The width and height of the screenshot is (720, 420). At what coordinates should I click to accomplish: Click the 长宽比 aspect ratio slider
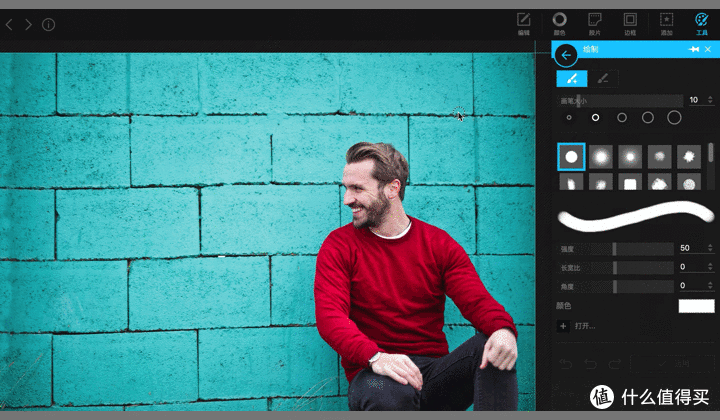[615, 268]
